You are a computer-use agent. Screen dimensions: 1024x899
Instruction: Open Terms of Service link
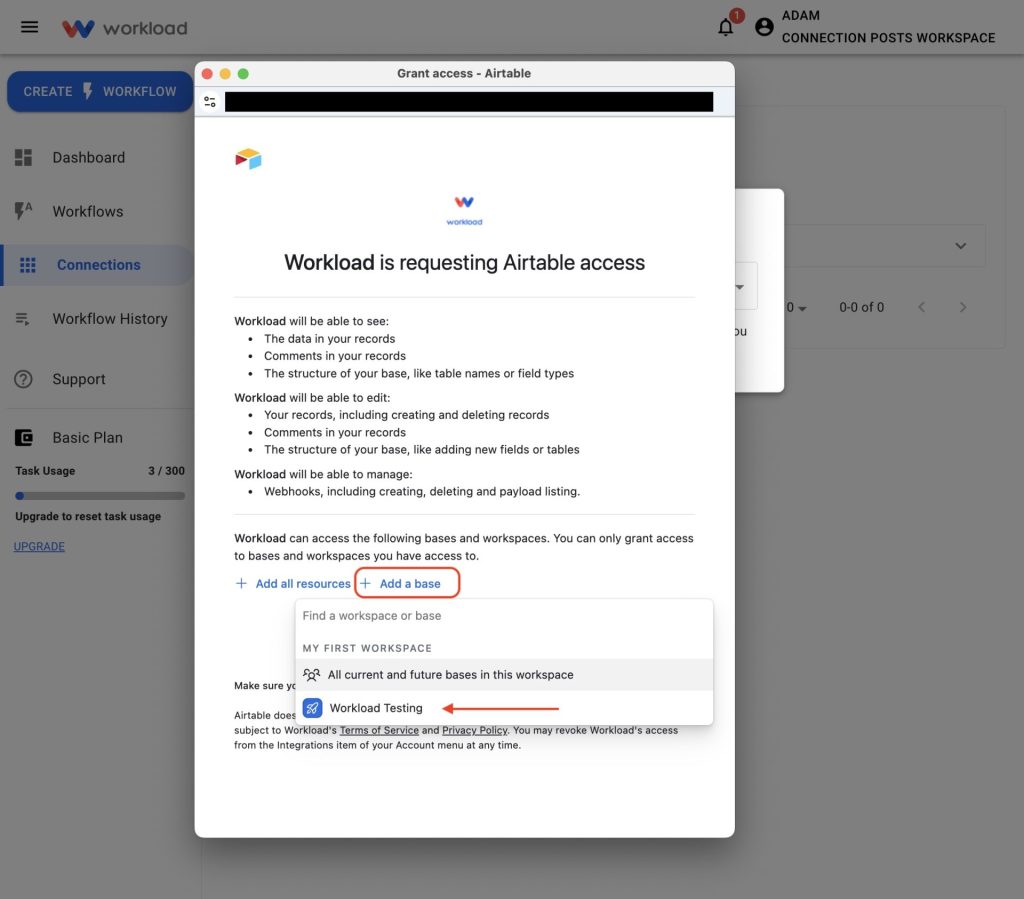point(379,730)
